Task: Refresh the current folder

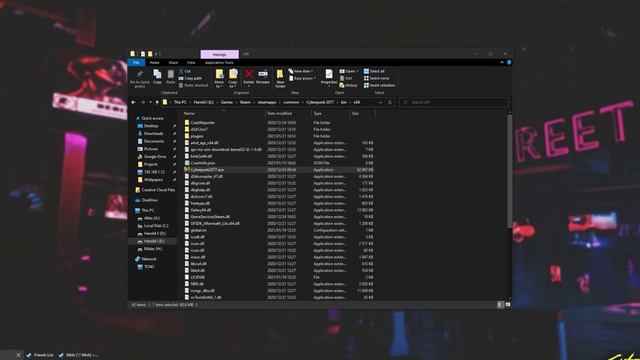Action: pyautogui.click(x=390, y=102)
